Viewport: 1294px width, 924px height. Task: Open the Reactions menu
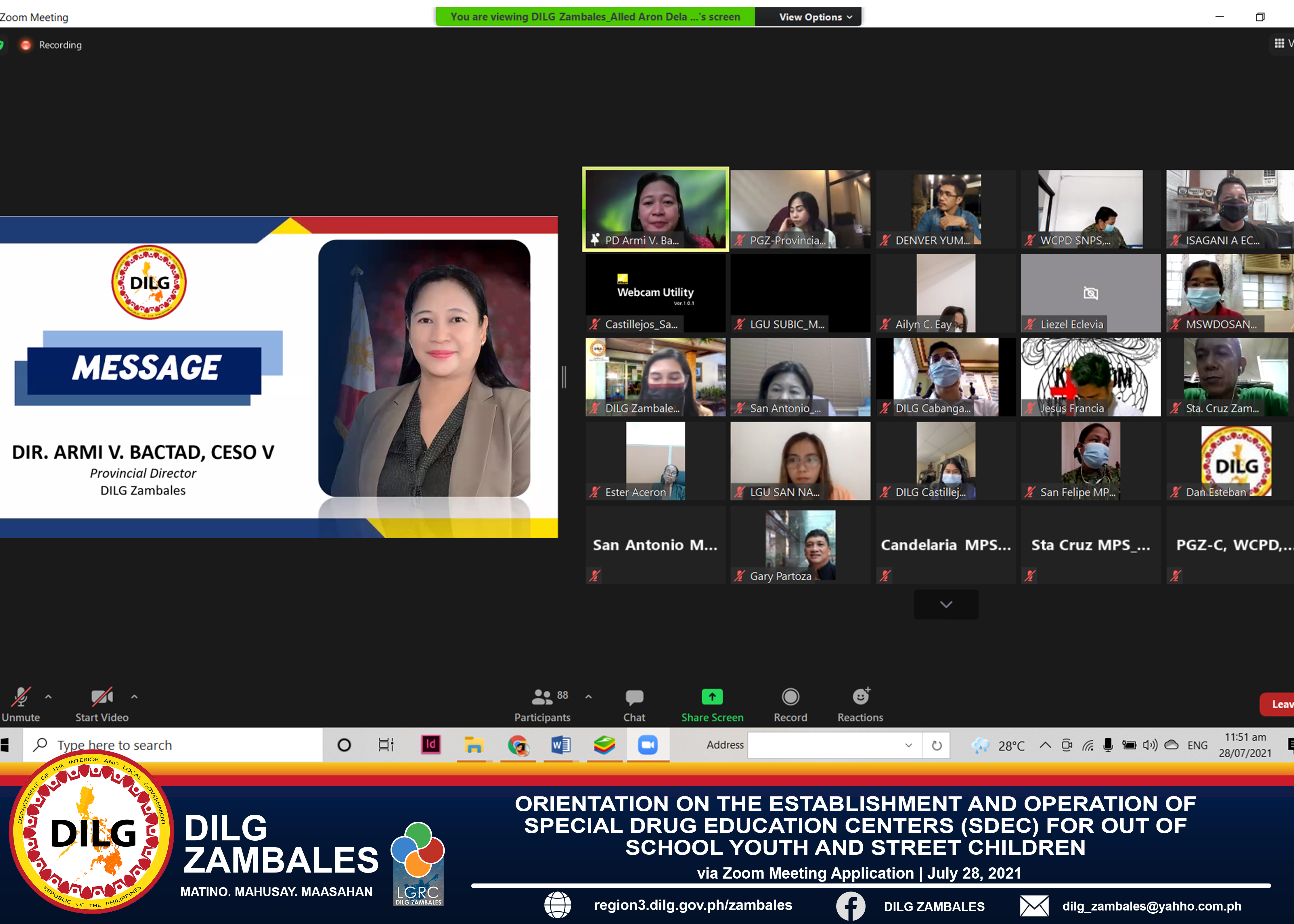click(860, 705)
